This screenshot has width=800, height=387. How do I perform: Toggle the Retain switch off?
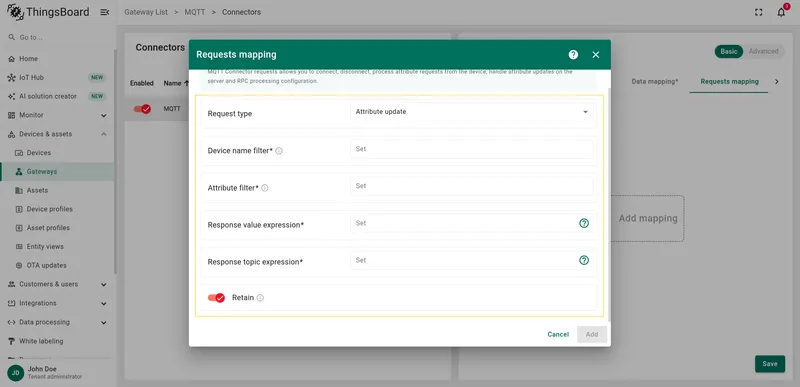coord(216,298)
